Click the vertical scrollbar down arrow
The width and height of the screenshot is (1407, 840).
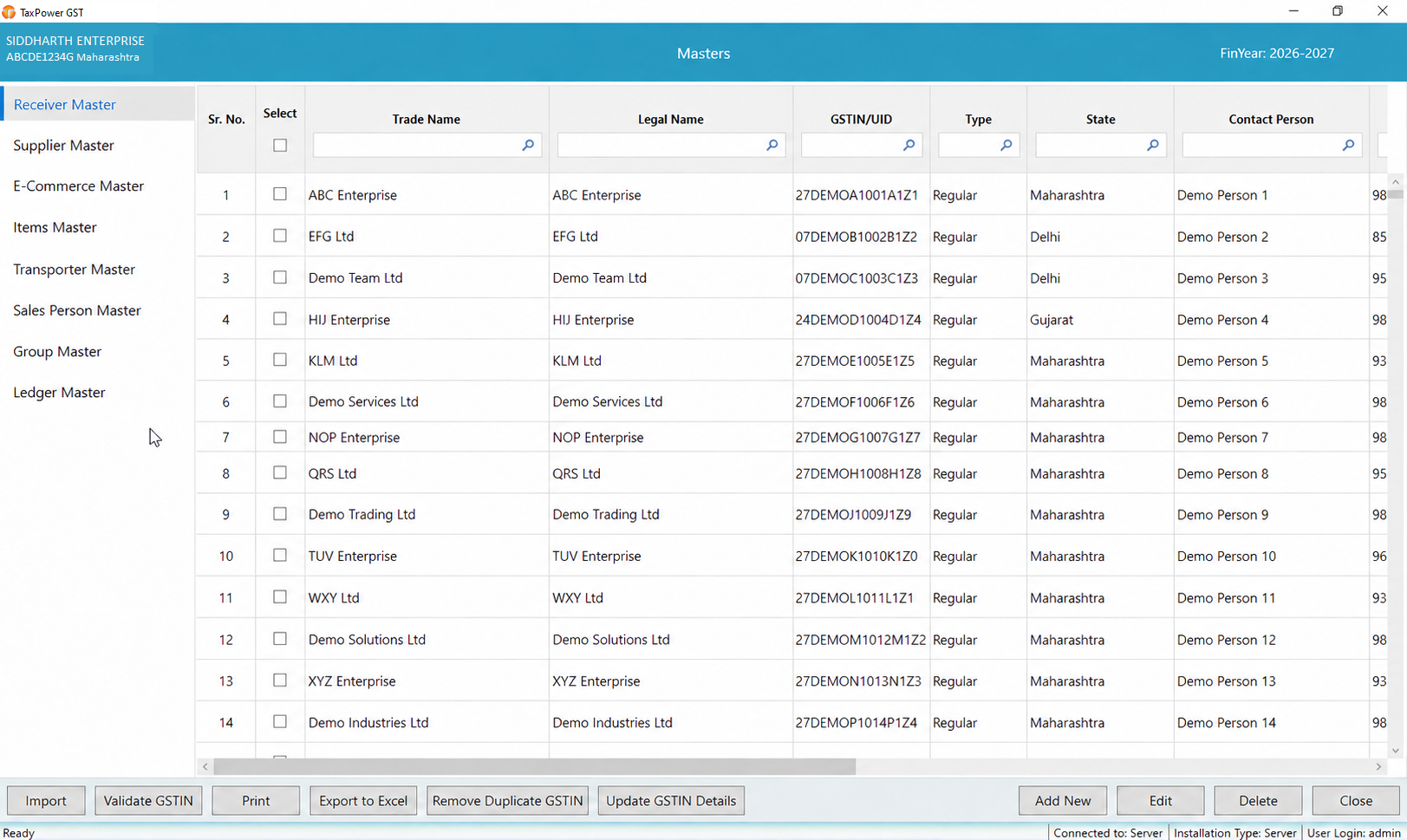[x=1395, y=751]
